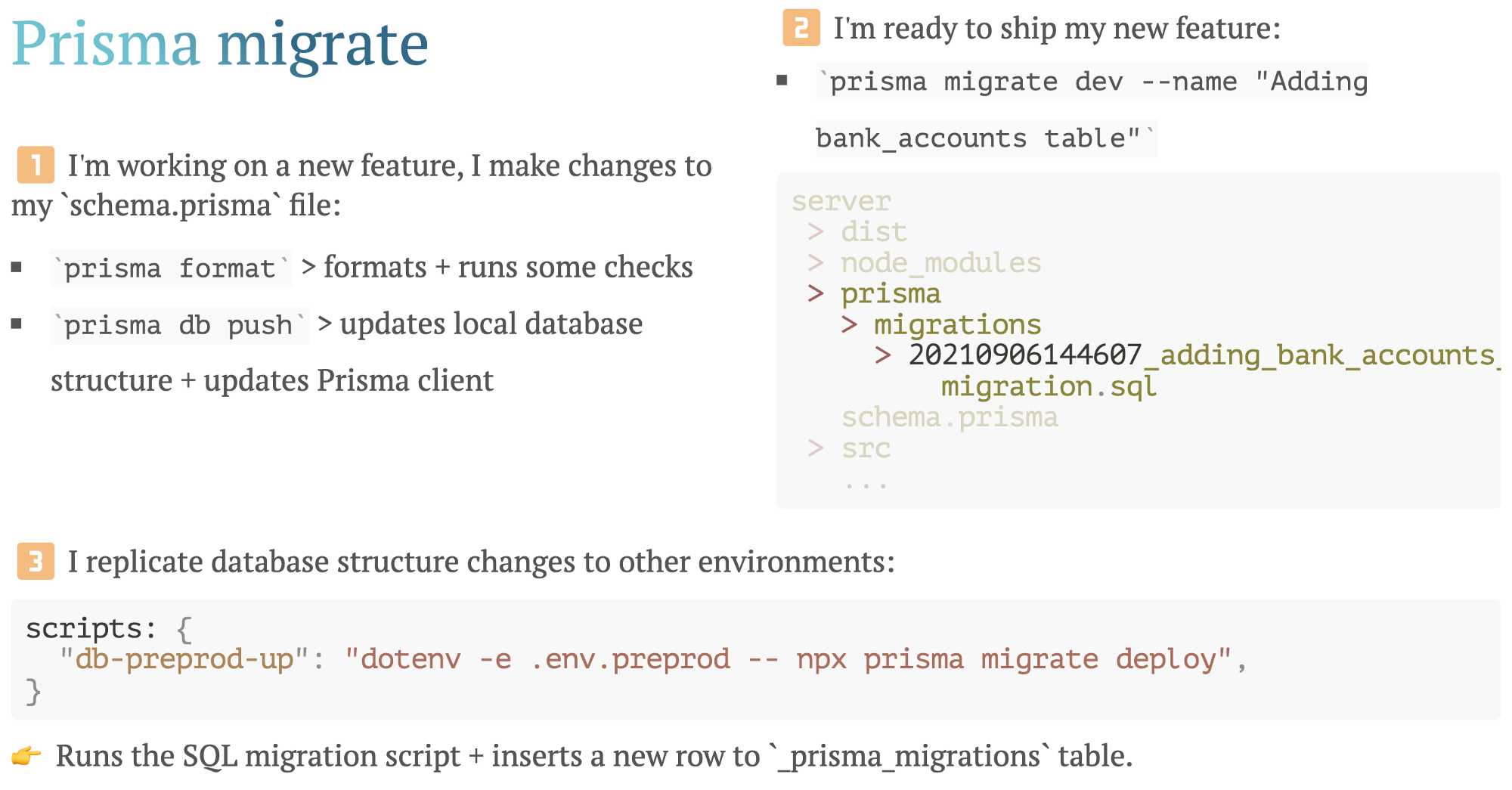Screen dimensions: 1512x790
Task: Click the dotenv migrate deploy command string
Action: 787,659
